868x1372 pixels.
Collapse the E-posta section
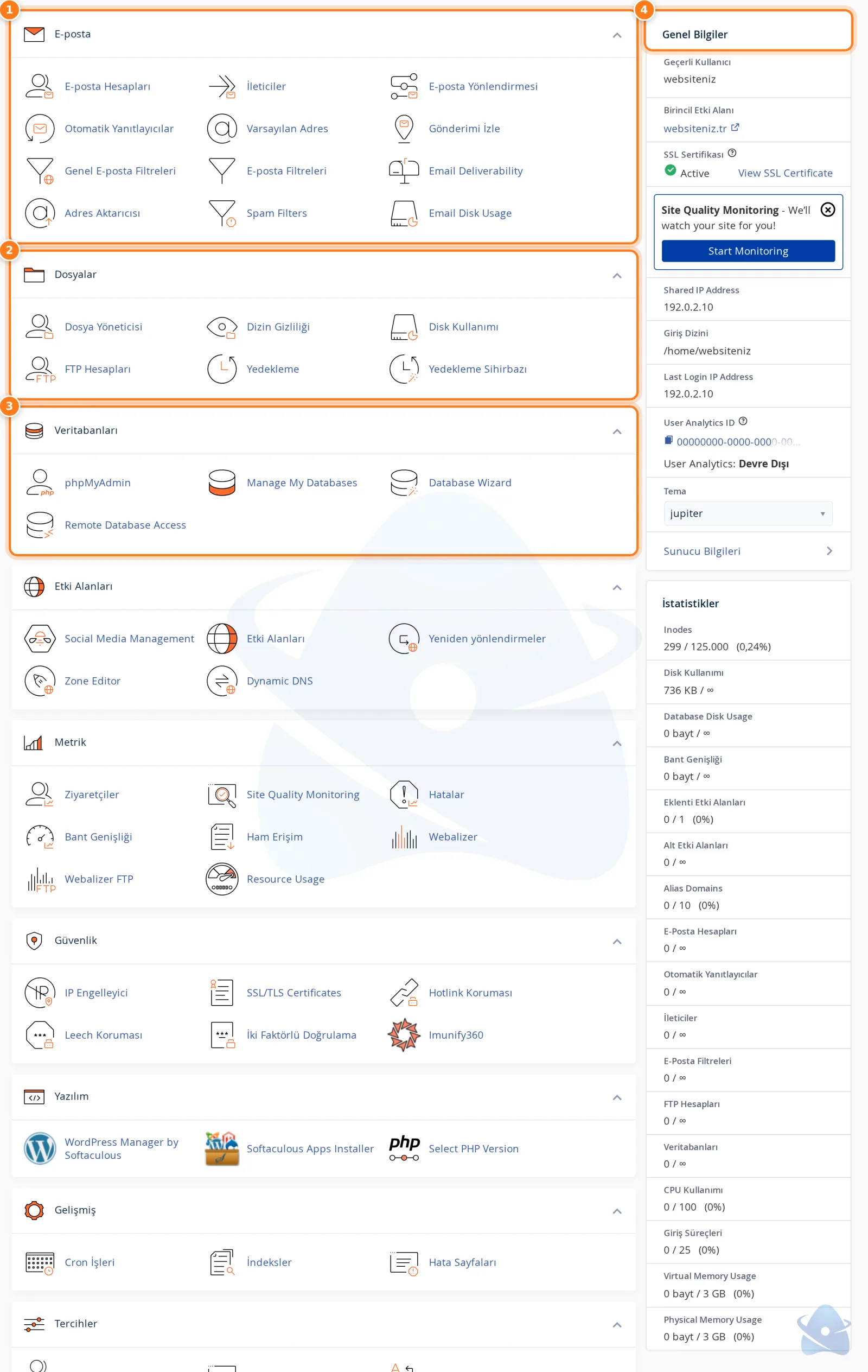[x=616, y=35]
